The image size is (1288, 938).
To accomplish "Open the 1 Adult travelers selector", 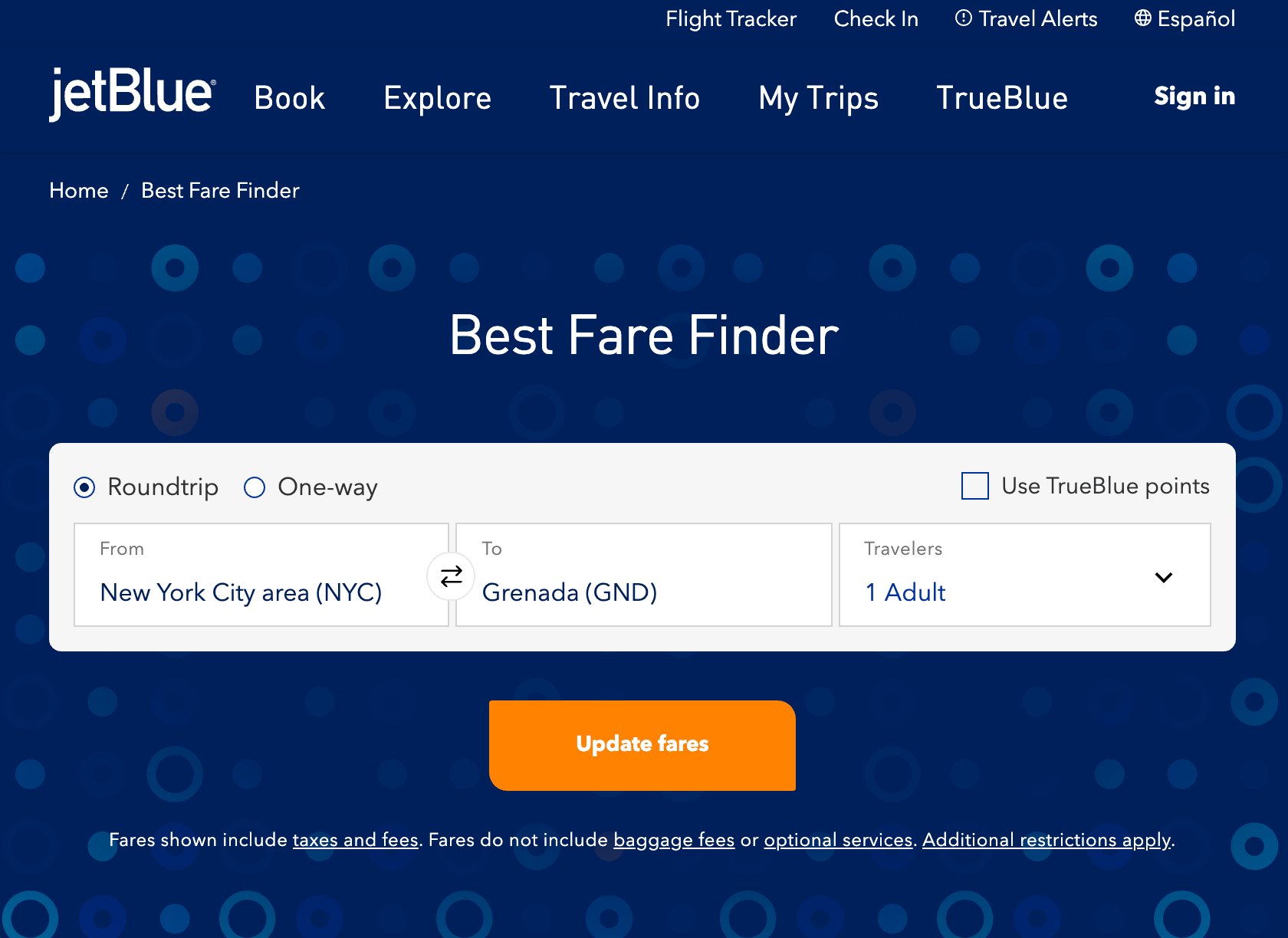I will pos(905,592).
